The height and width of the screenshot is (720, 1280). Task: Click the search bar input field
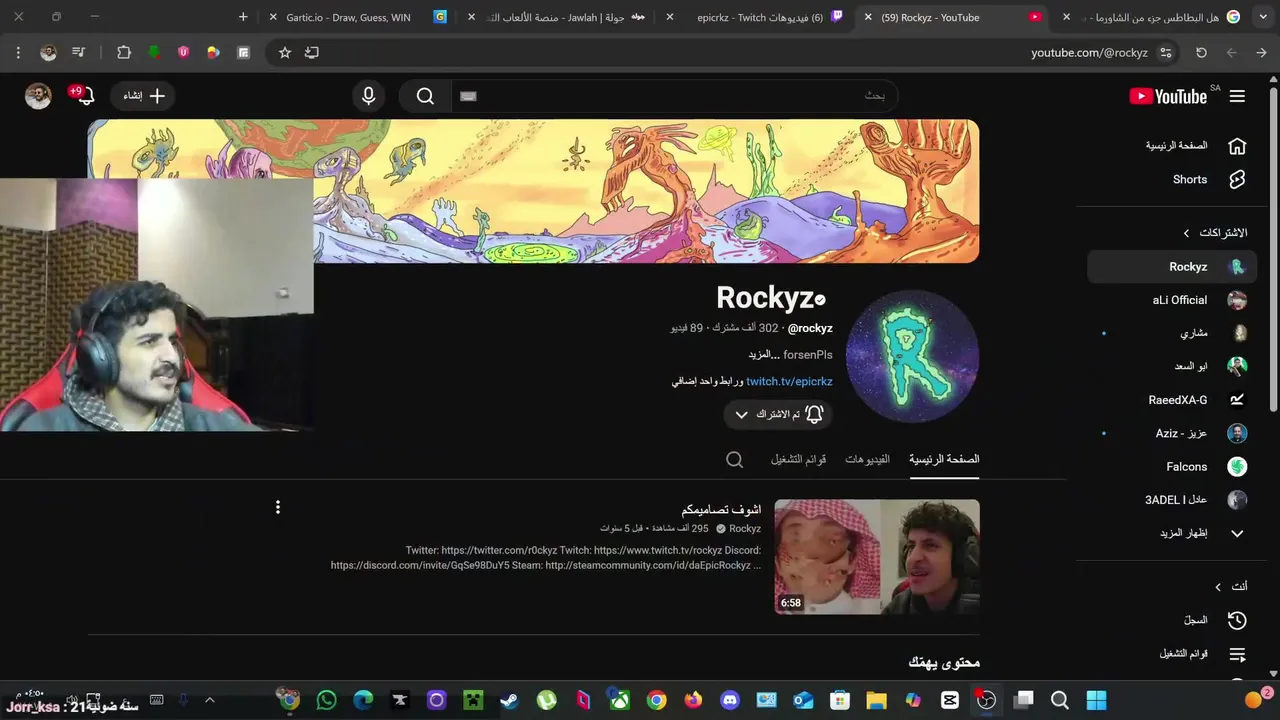(x=675, y=96)
